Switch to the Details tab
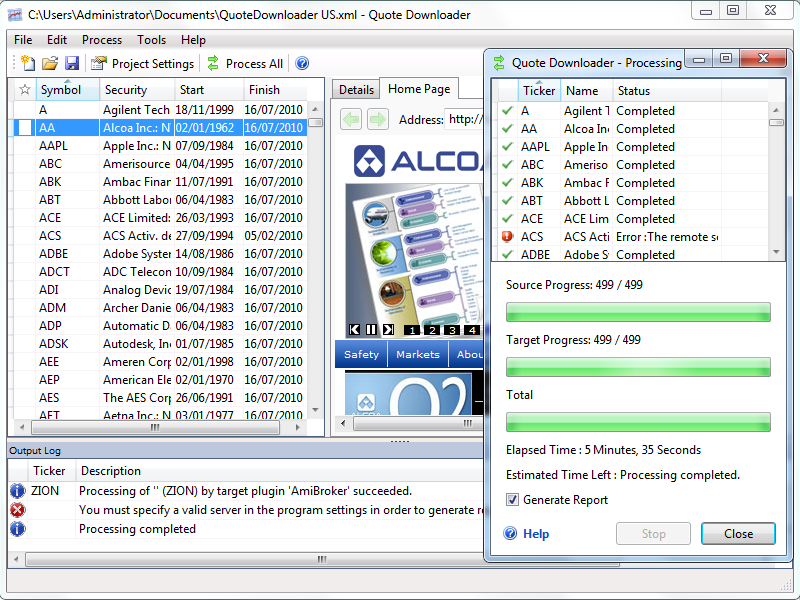 pyautogui.click(x=356, y=90)
